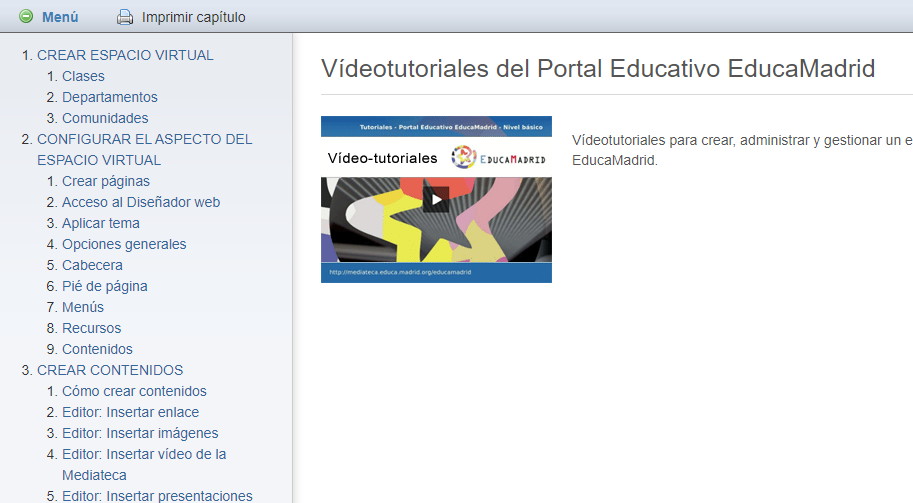This screenshot has height=503, width=913.
Task: Go to Editor: Insertar imágenes
Action: [140, 433]
